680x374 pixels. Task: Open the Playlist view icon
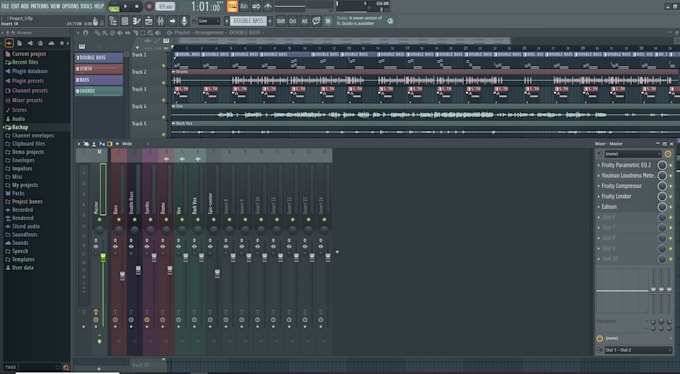coord(149,21)
